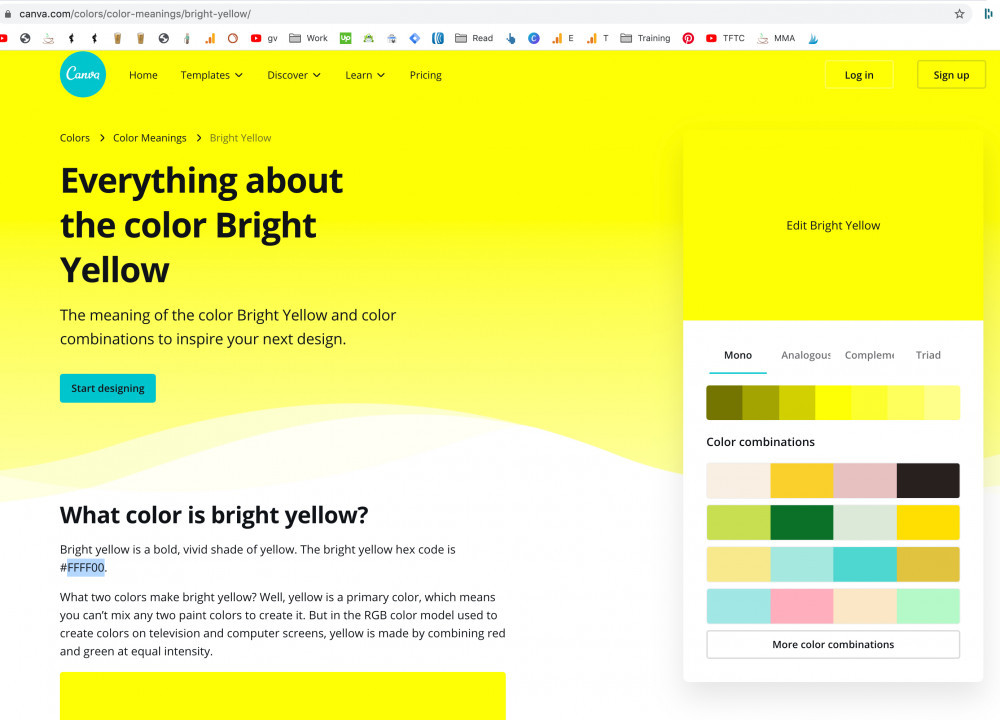
Task: Pick the mint green swatch in last combination
Action: tap(928, 606)
